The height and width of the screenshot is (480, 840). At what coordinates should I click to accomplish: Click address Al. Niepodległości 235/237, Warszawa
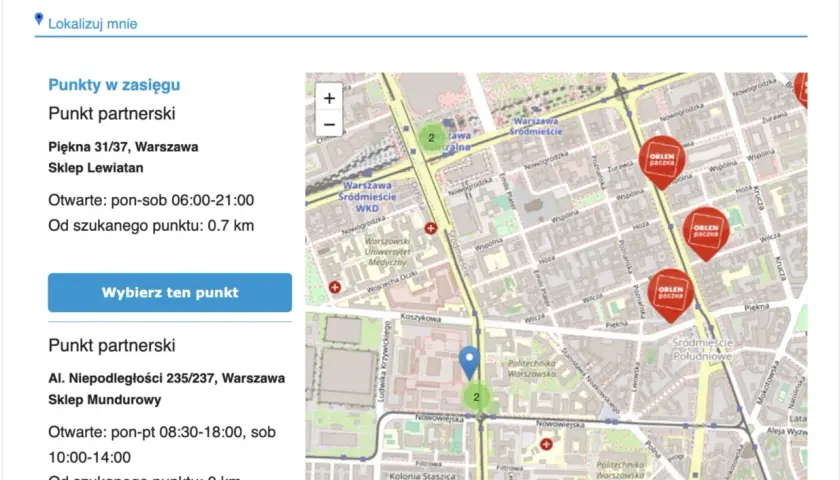(167, 378)
